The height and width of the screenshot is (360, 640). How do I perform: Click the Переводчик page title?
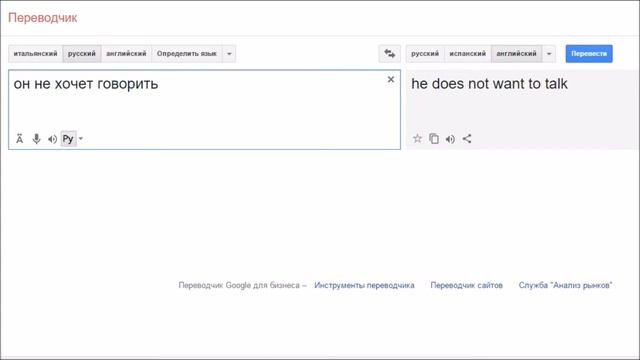42,18
